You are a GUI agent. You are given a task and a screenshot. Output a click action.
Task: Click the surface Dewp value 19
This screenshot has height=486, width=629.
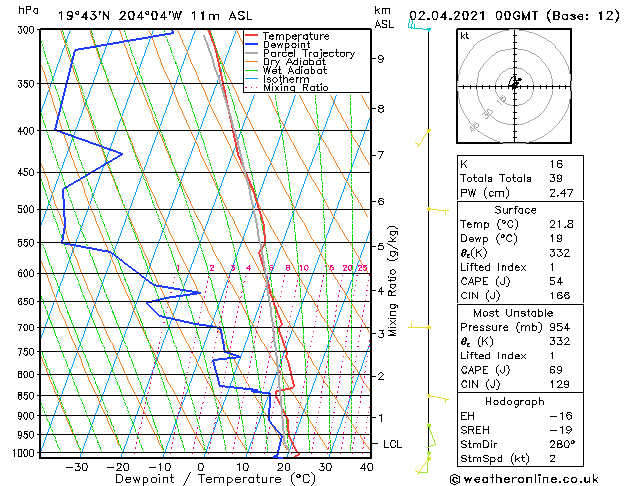(556, 239)
